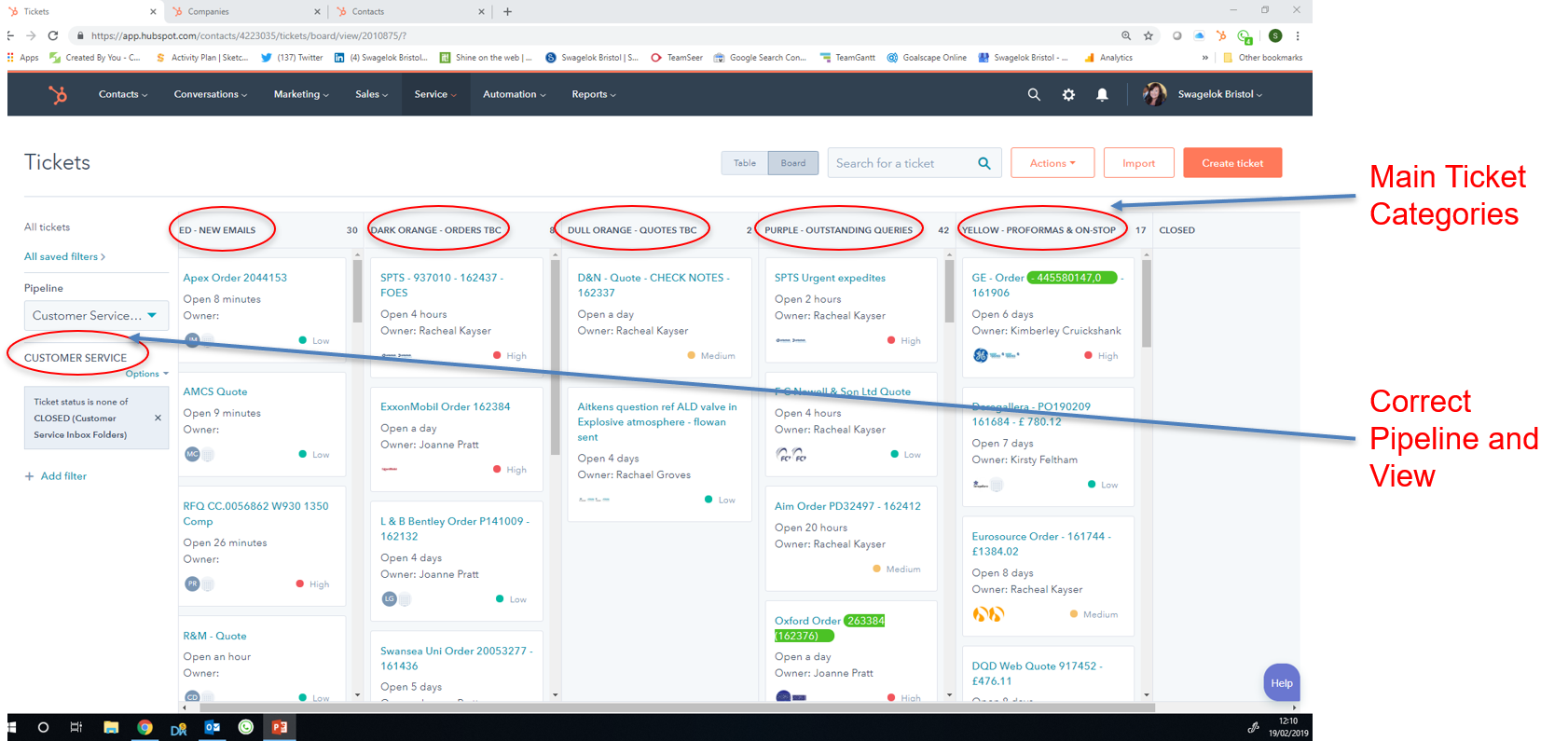The width and height of the screenshot is (1568, 741).
Task: Click the Apps bookmark grid icon
Action: tap(11, 58)
